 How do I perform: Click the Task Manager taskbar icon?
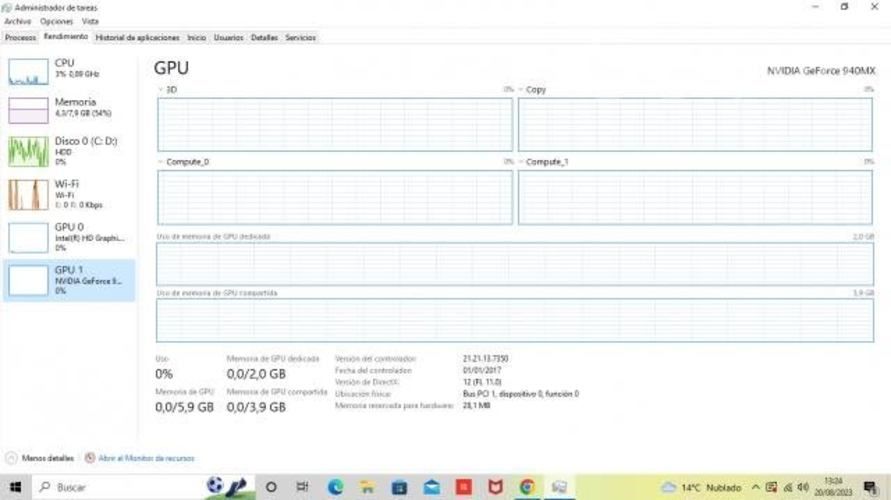click(x=559, y=487)
